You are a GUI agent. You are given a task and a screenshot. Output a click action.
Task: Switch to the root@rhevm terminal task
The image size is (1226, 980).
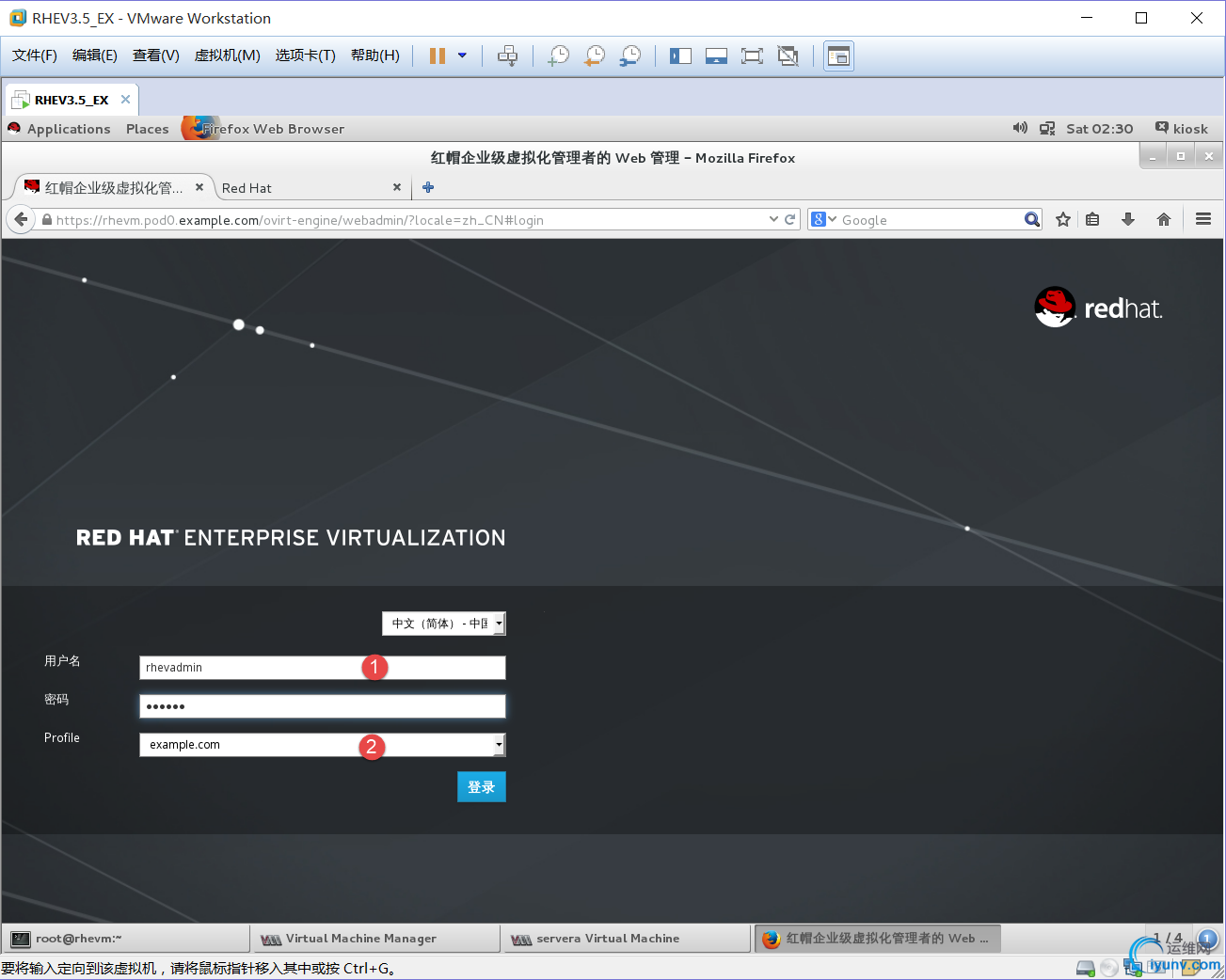128,939
